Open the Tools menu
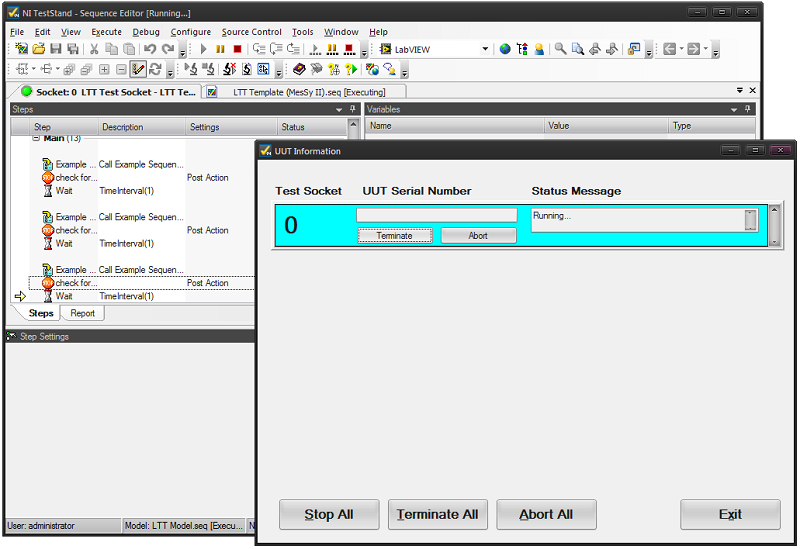This screenshot has height=549, width=800. (x=303, y=32)
